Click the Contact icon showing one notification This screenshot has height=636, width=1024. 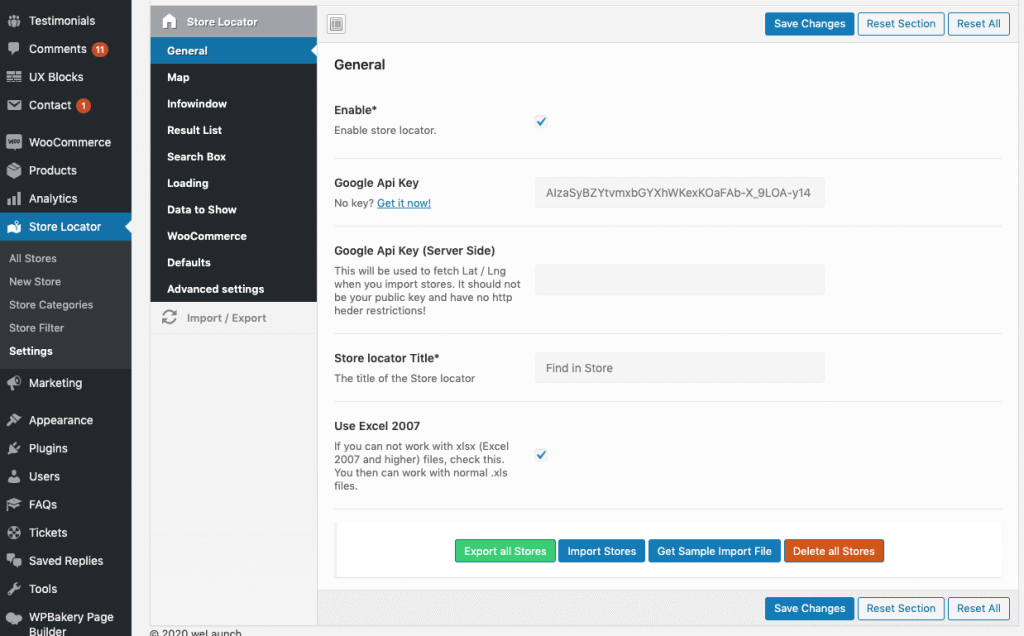pos(14,105)
